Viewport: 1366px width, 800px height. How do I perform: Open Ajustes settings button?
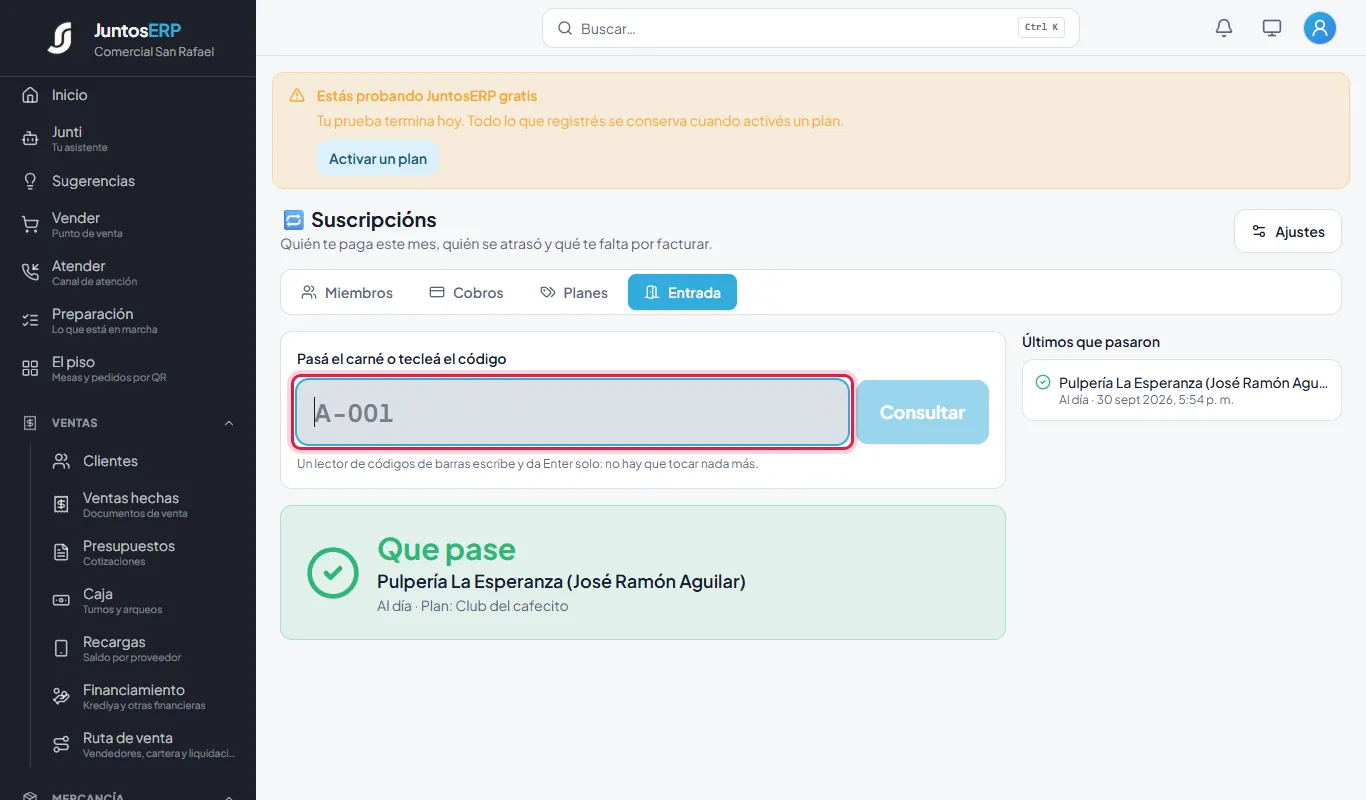click(x=1288, y=231)
